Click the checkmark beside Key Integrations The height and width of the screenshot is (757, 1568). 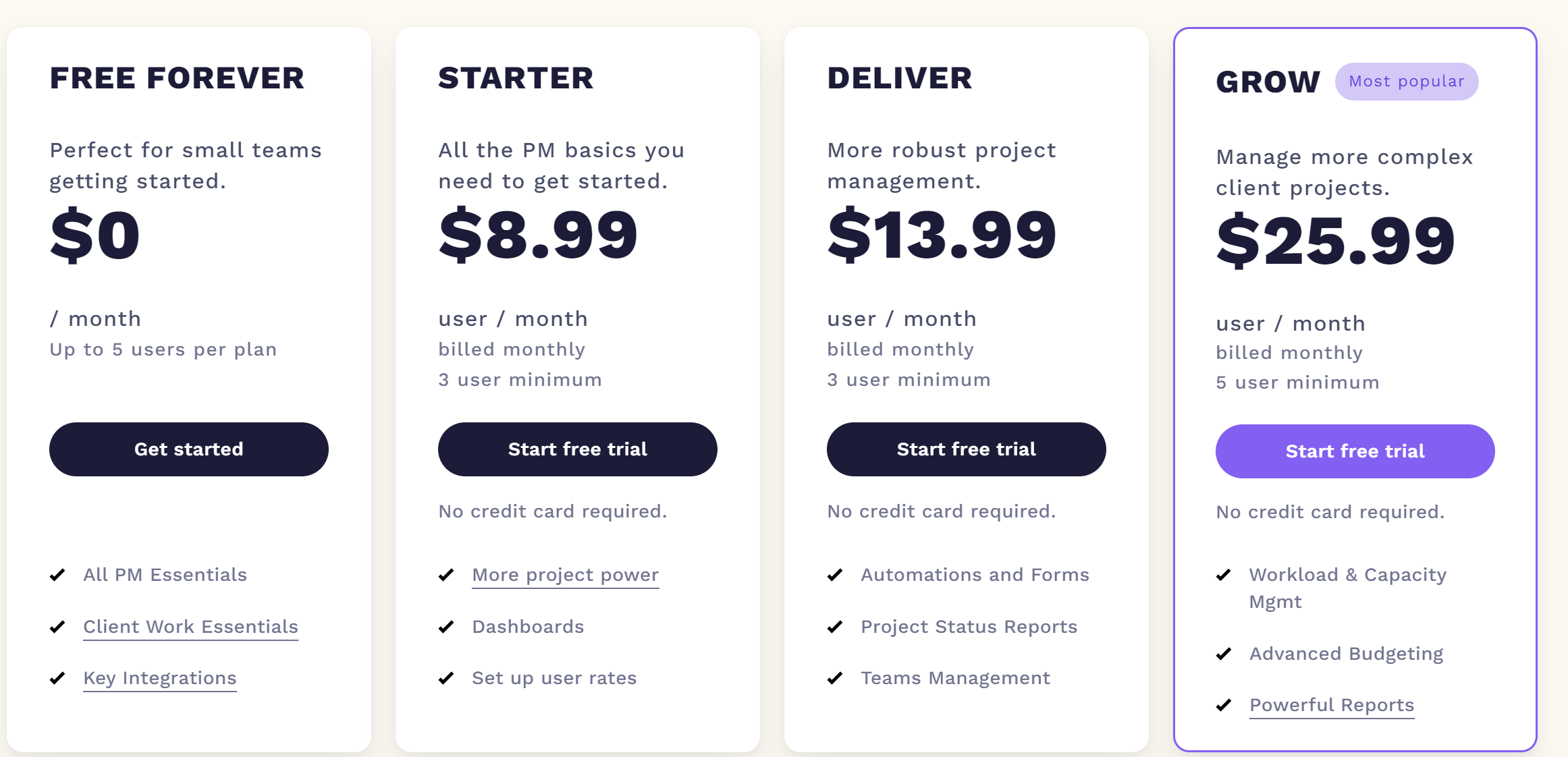tap(57, 679)
